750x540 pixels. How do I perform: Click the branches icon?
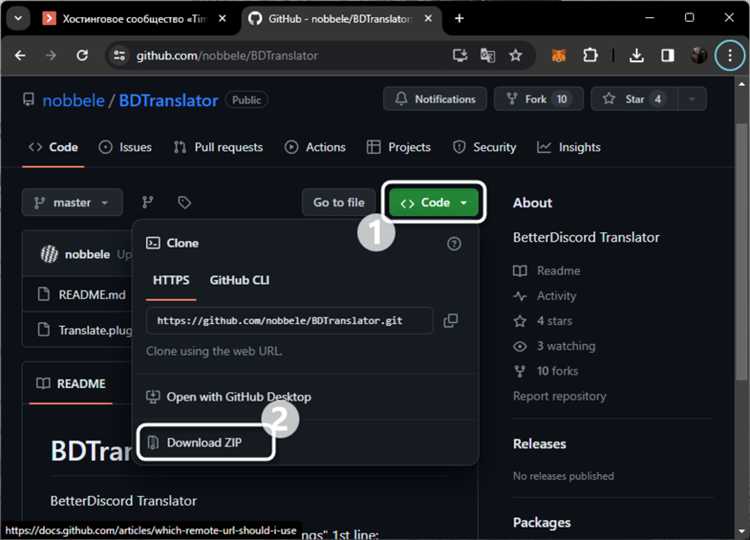(147, 202)
